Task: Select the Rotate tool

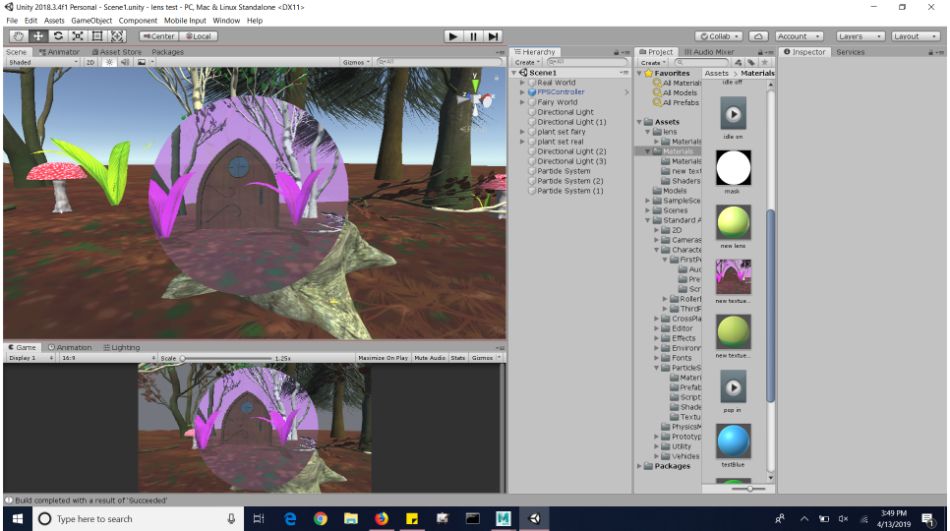Action: [x=58, y=36]
